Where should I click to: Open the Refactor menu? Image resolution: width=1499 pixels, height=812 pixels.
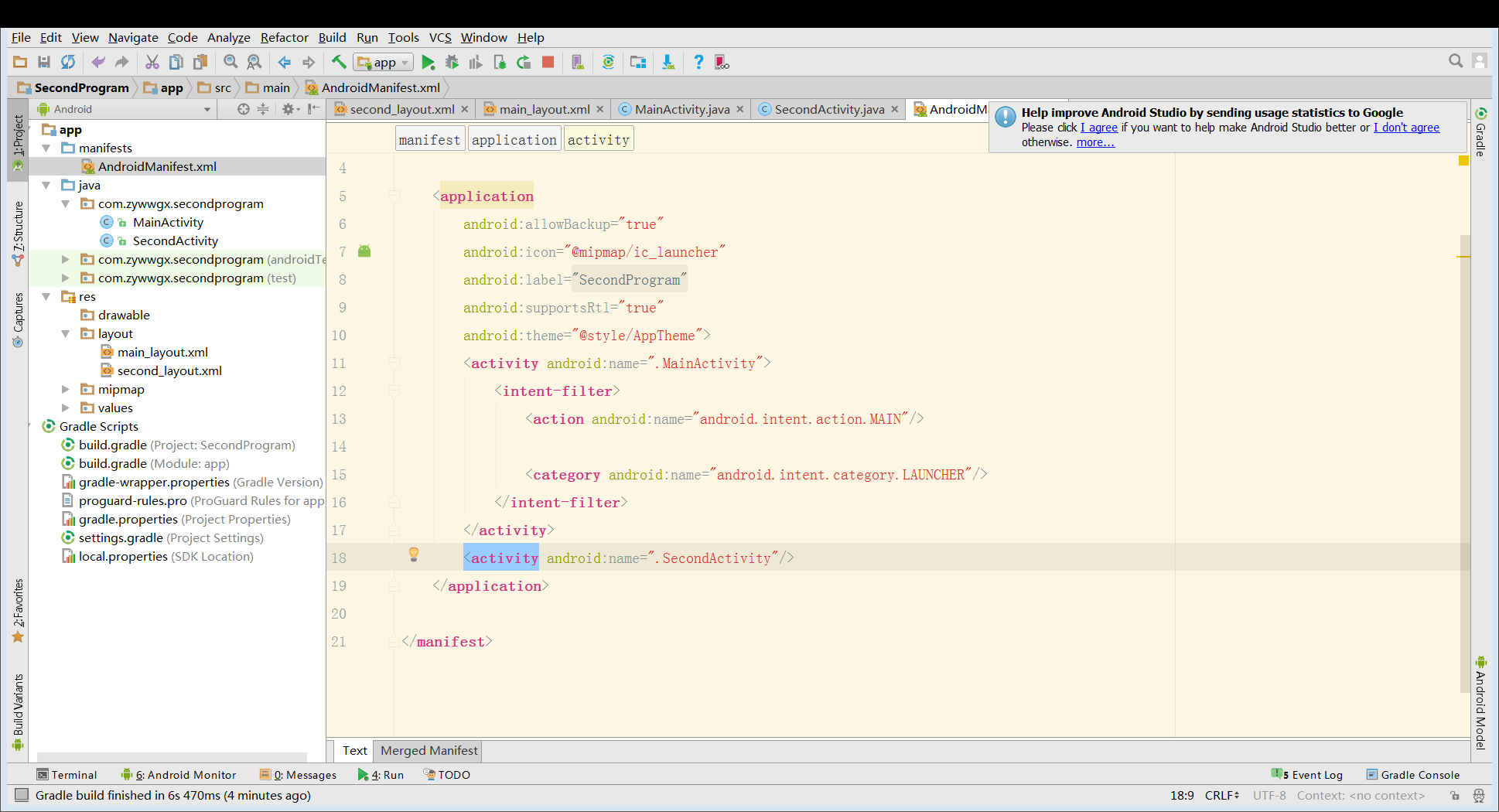pos(284,37)
